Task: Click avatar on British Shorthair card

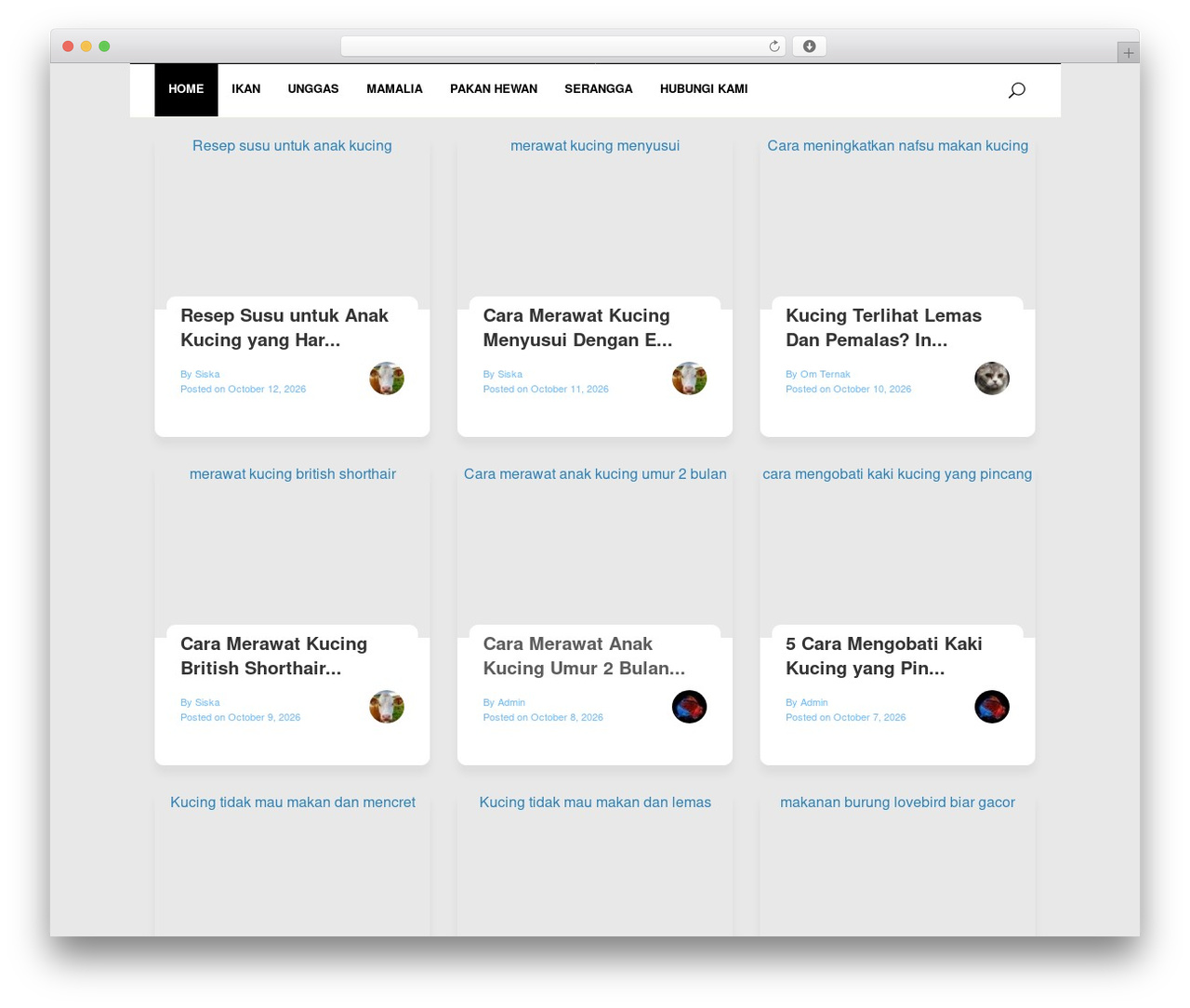Action: click(387, 707)
